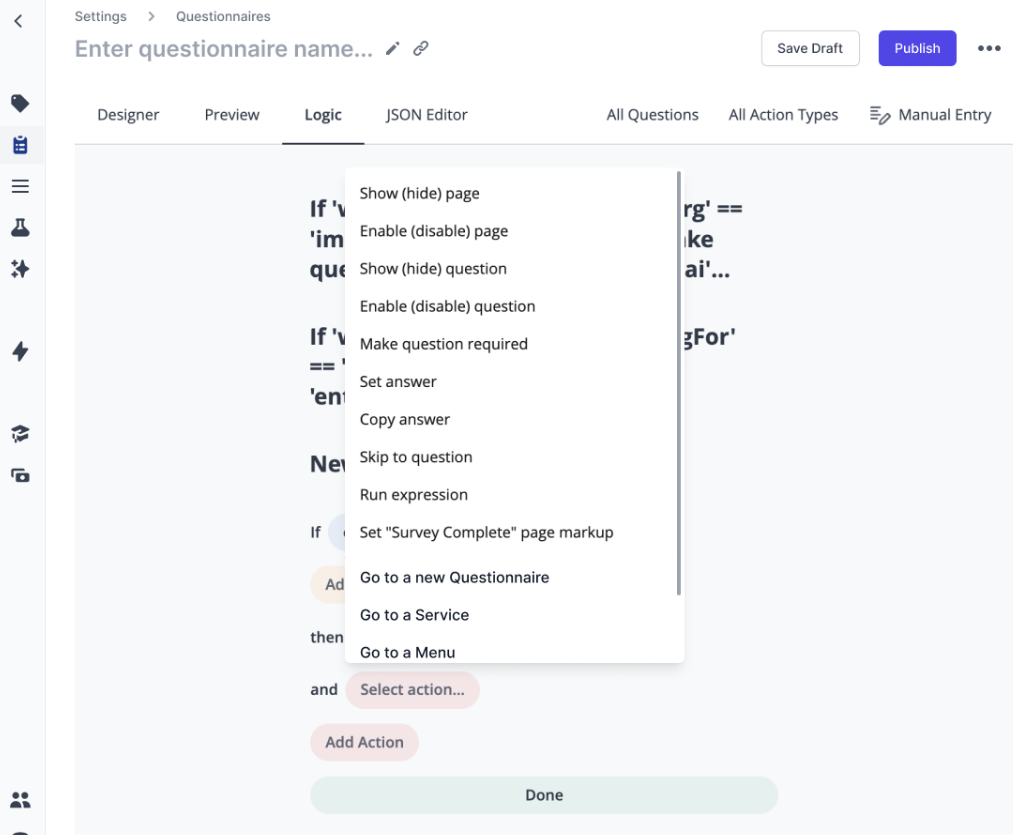Select the tags icon in the sidebar

coord(21,103)
